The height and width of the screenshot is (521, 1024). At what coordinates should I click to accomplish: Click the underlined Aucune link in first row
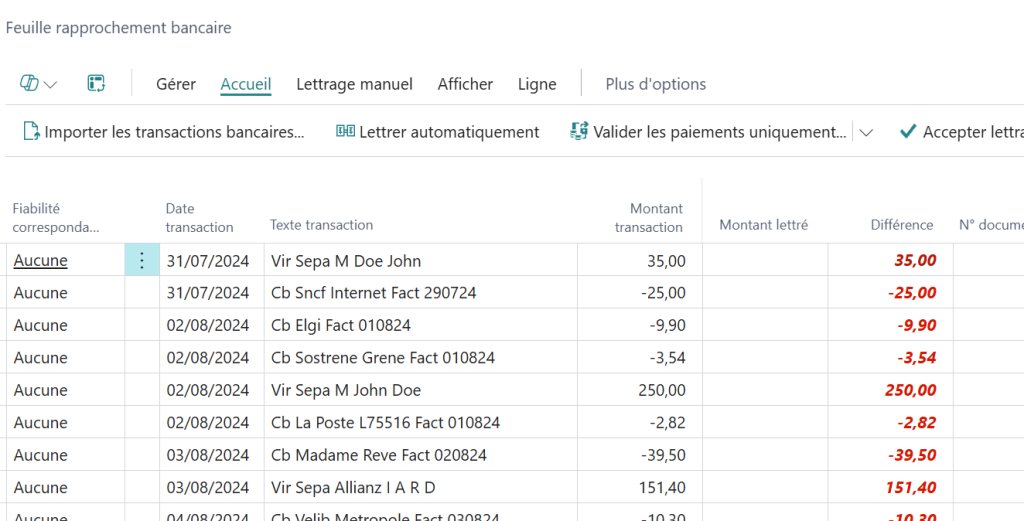pos(41,261)
